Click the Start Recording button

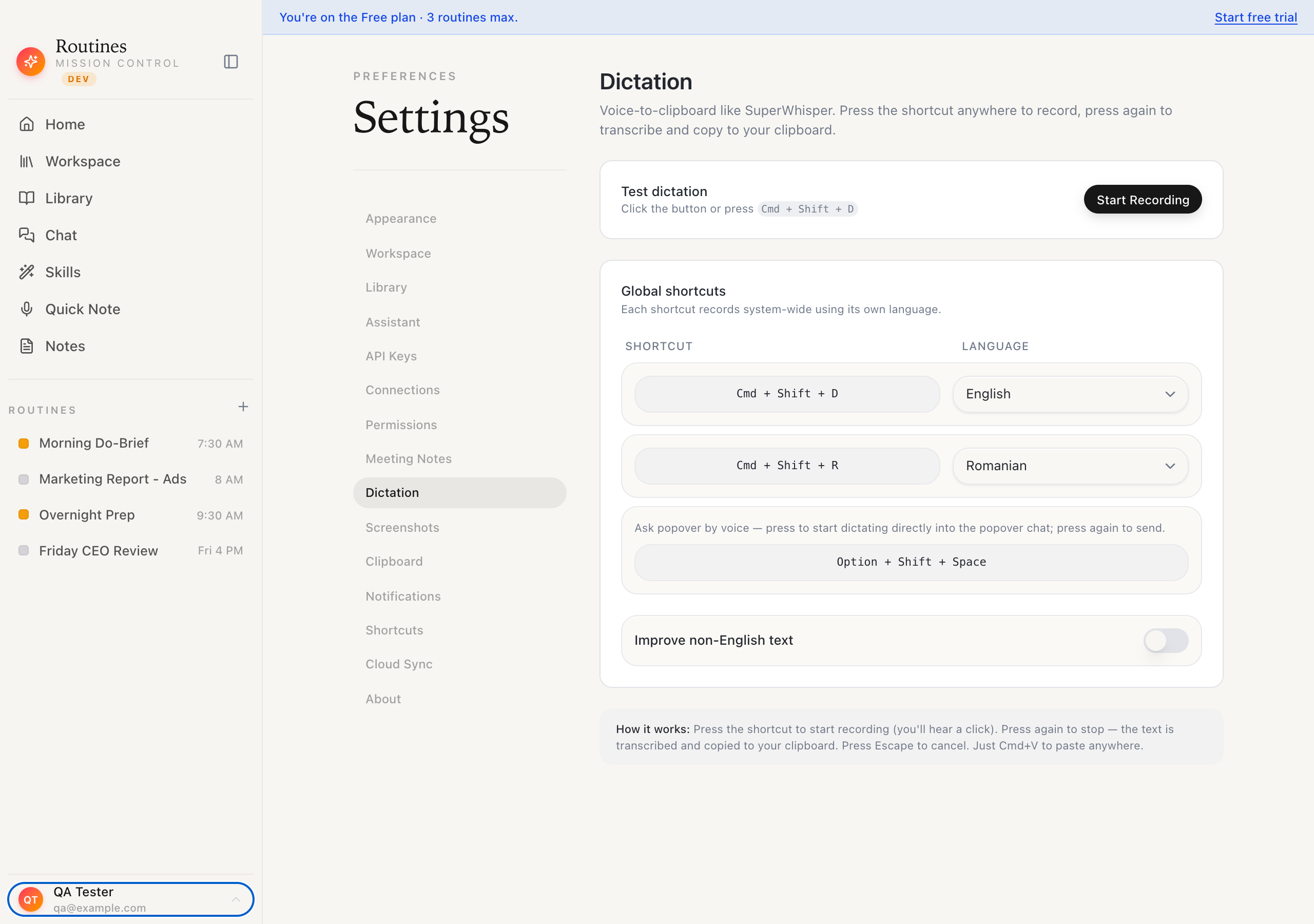coord(1143,200)
